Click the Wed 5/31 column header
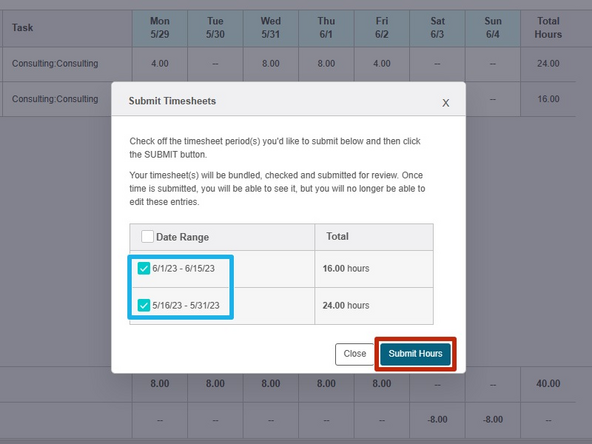 (x=271, y=28)
